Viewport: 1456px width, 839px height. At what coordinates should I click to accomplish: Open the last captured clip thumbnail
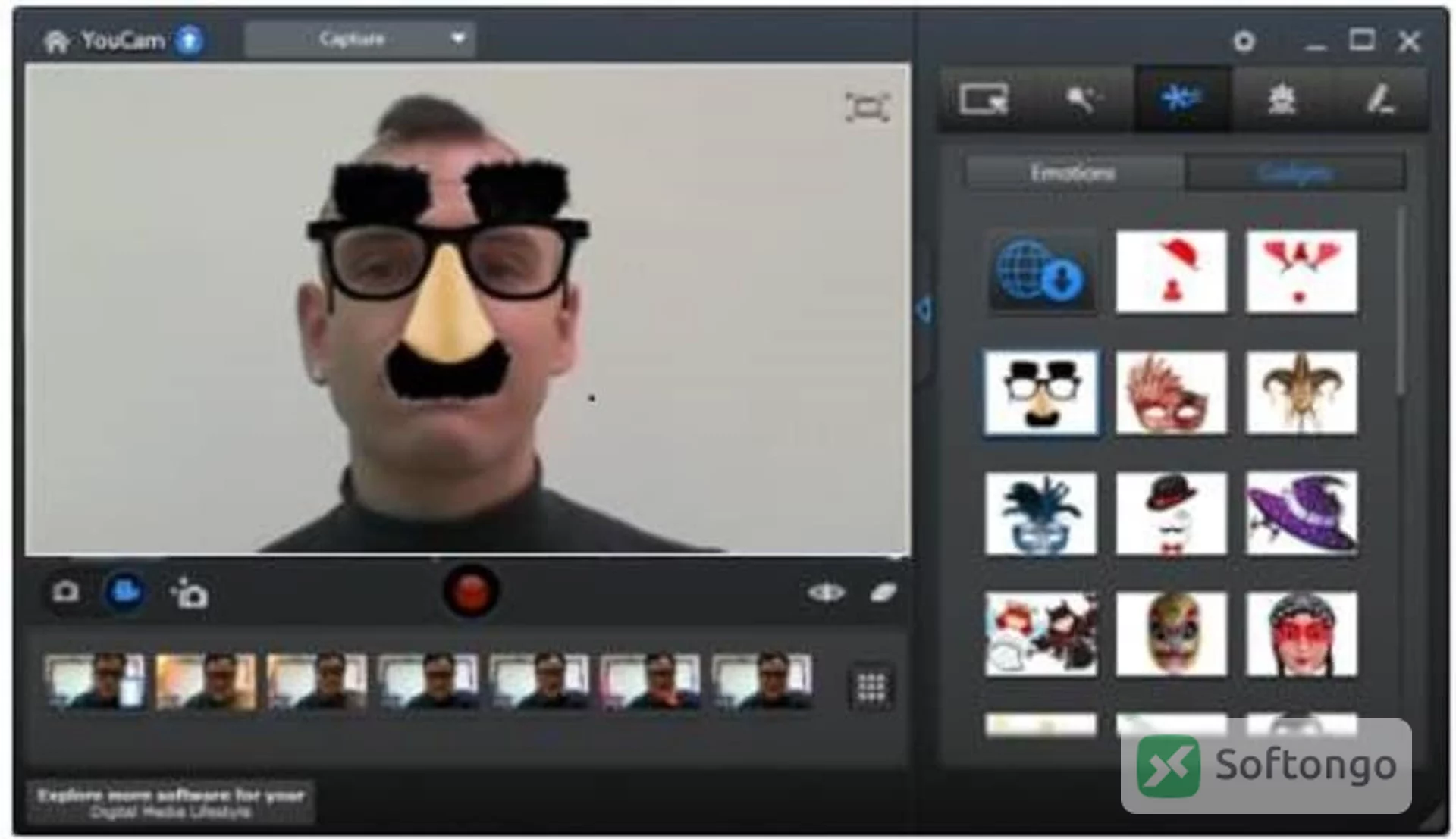tap(763, 681)
